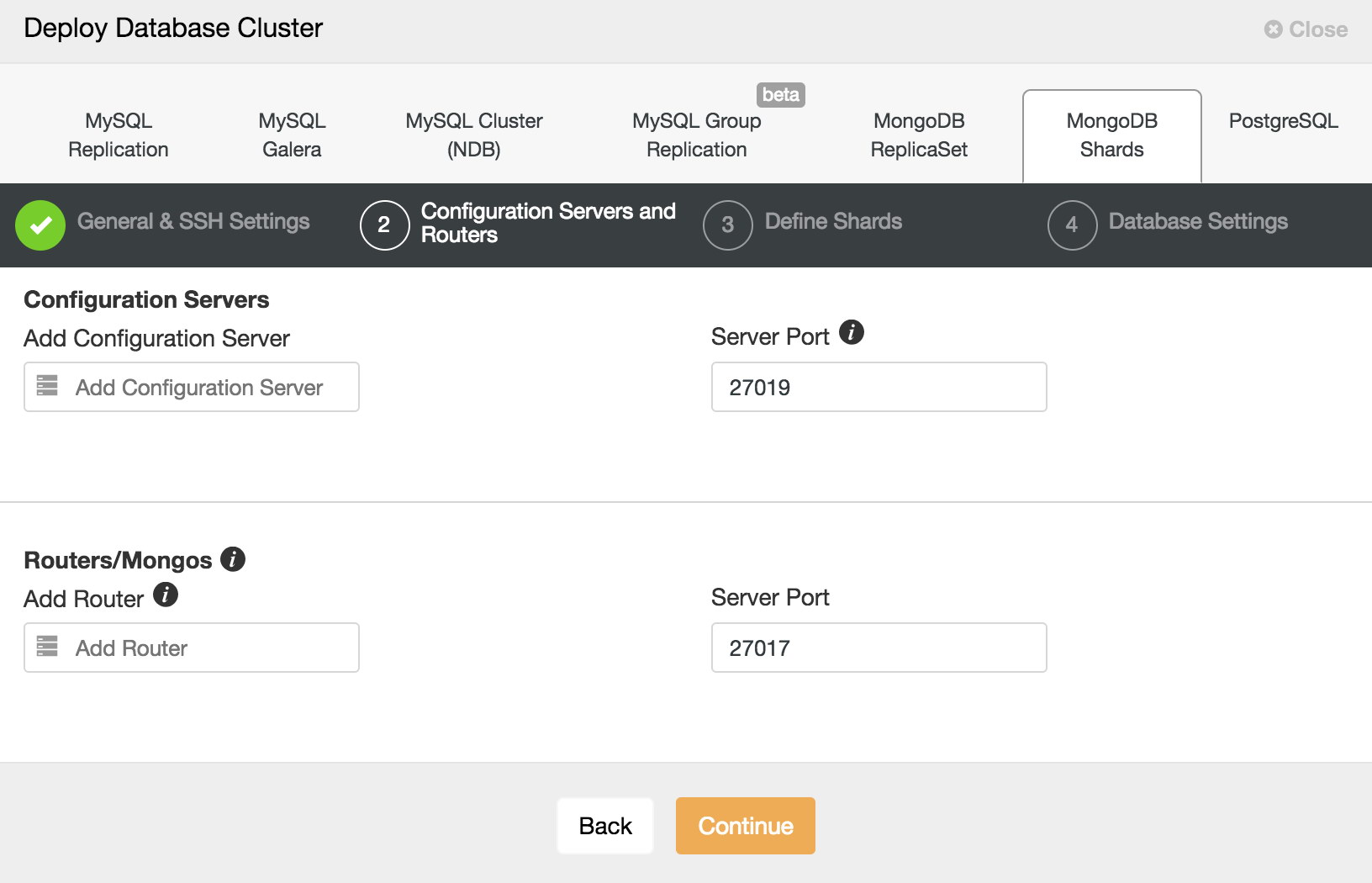Click the 27017 server port field
1372x883 pixels.
pyautogui.click(x=879, y=648)
